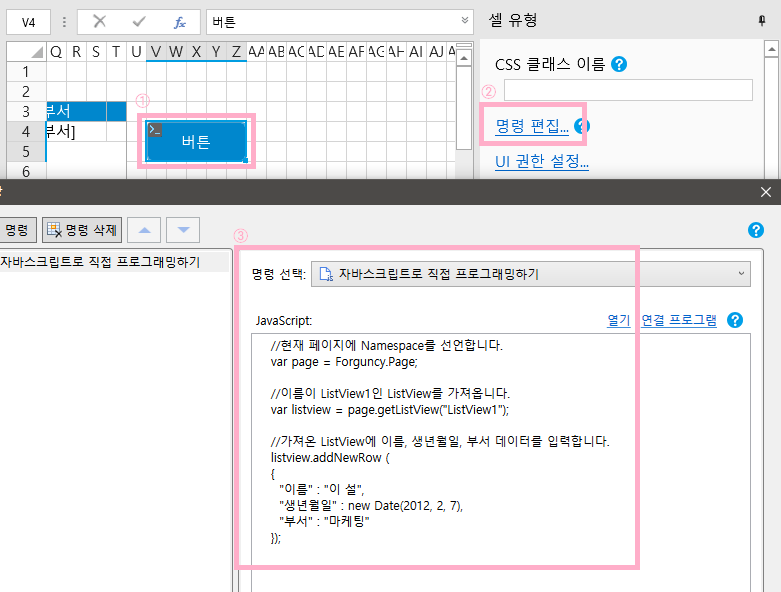This screenshot has height=592, width=781.
Task: Open the UI 권한 설정... link
Action: [541, 161]
